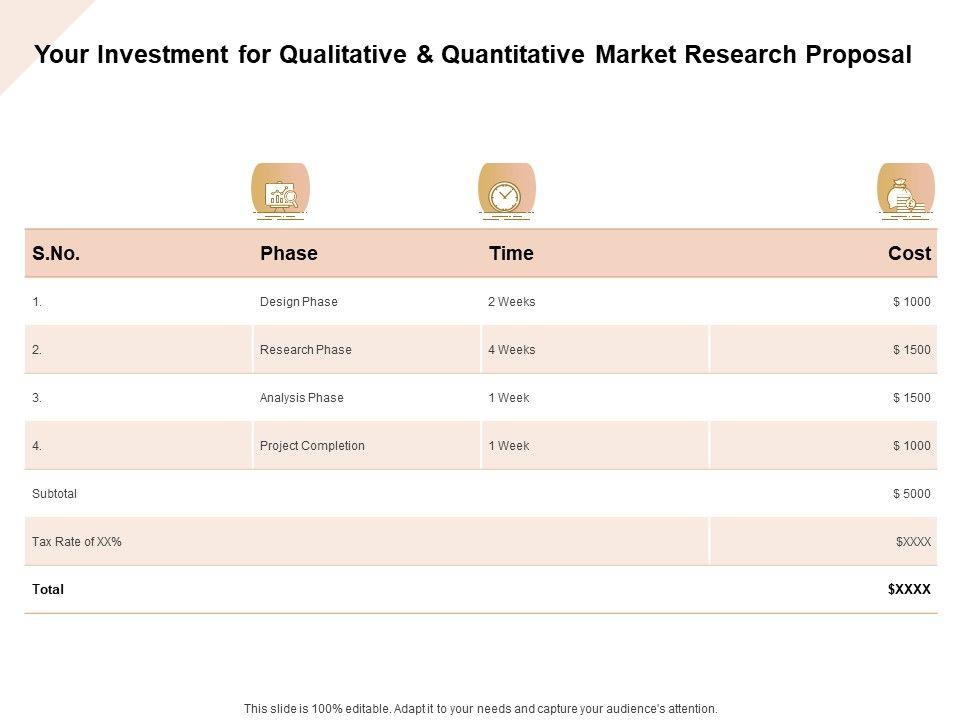This screenshot has width=960, height=720.
Task: Click the editable slide footer note
Action: (x=481, y=709)
